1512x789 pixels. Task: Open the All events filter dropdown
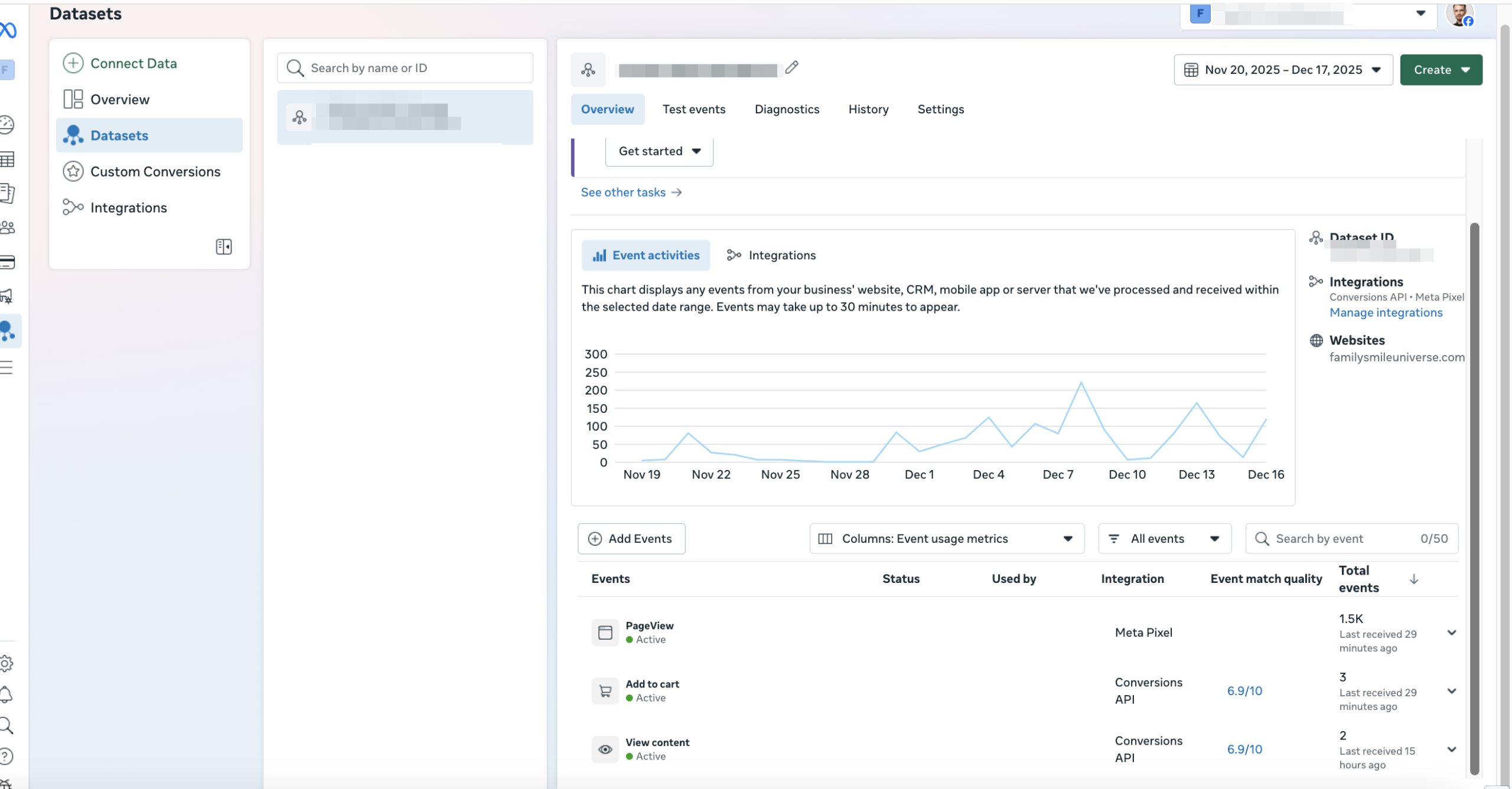[1163, 538]
